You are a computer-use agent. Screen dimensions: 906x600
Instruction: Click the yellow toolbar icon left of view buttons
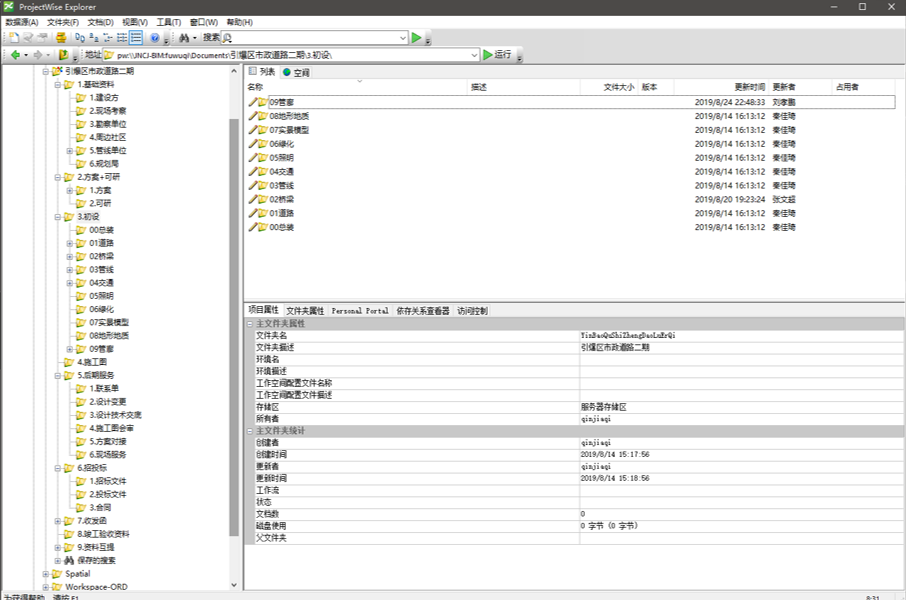[x=61, y=38]
